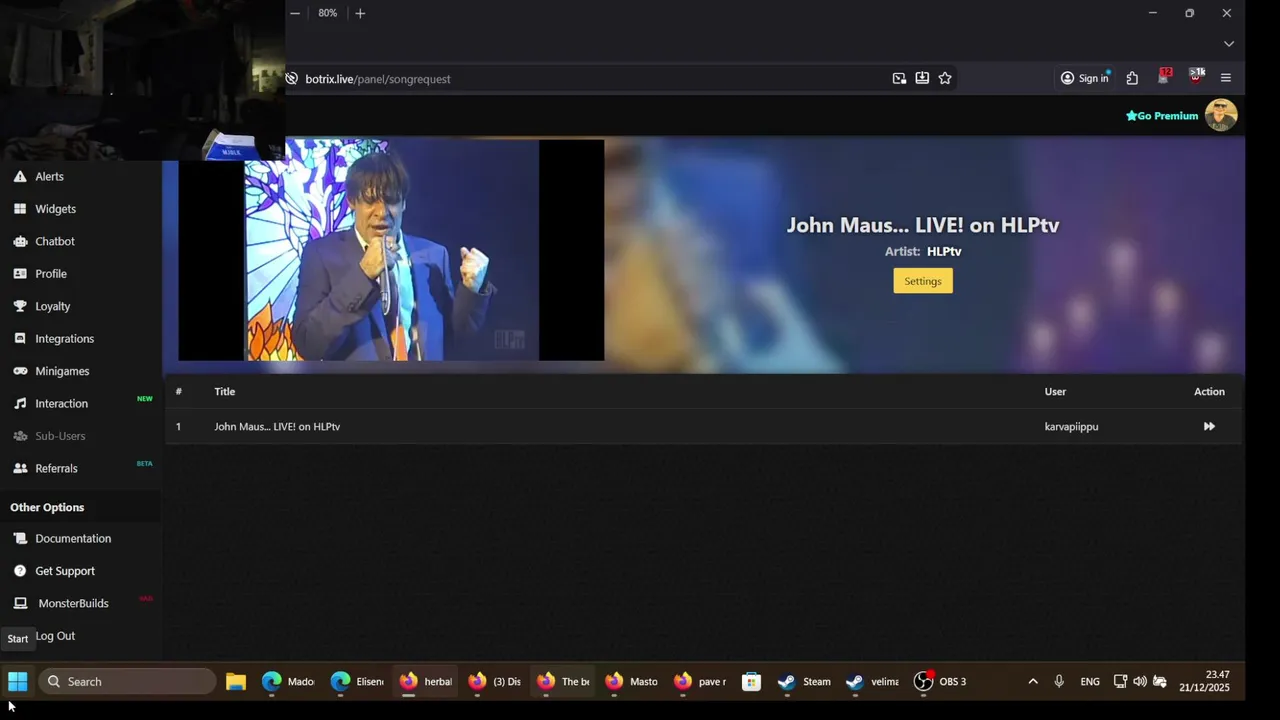Click the extension showing >1k badge
The width and height of the screenshot is (1280, 720).
coord(1196,77)
